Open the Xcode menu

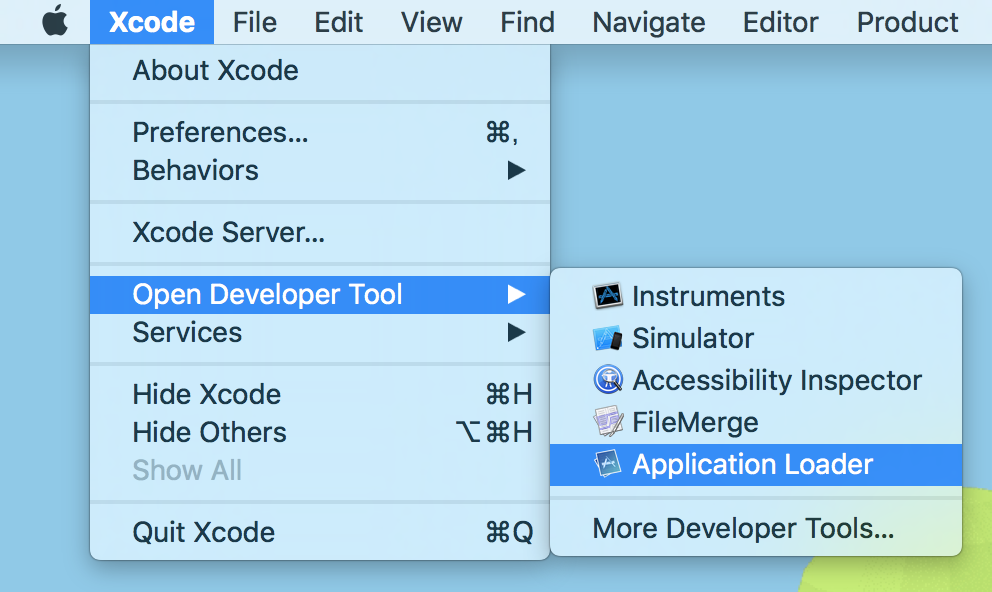(152, 22)
